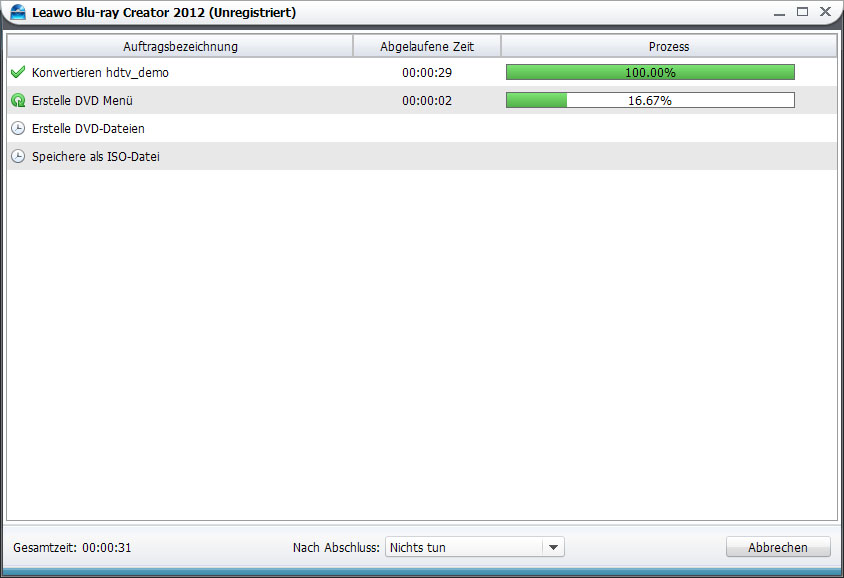Image resolution: width=844 pixels, height=578 pixels.
Task: Click the clock icon beside Speichere als ISO-Datei
Action: pyautogui.click(x=18, y=156)
